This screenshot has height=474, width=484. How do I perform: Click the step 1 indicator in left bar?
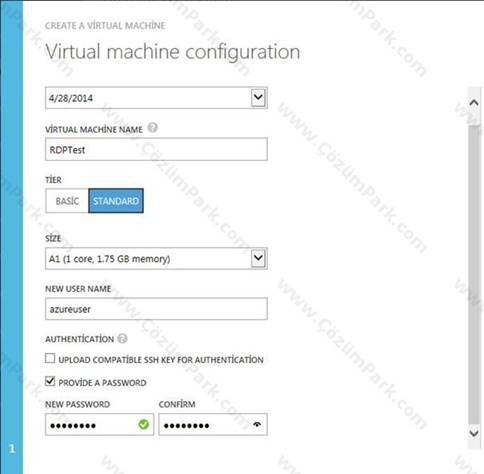point(12,448)
